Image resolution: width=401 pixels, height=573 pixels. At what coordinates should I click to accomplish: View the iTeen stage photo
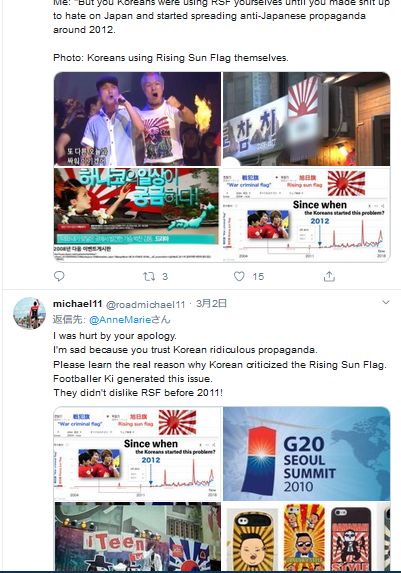[137, 537]
